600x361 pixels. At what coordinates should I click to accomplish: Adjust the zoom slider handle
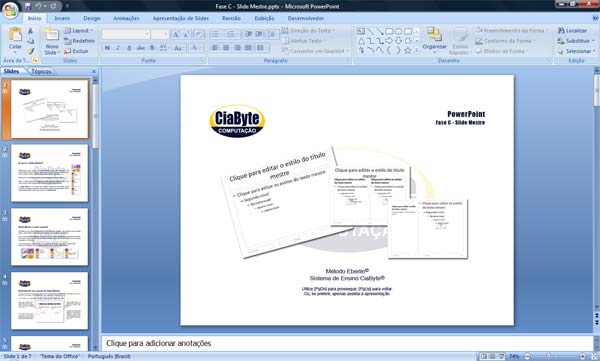[x=548, y=356]
